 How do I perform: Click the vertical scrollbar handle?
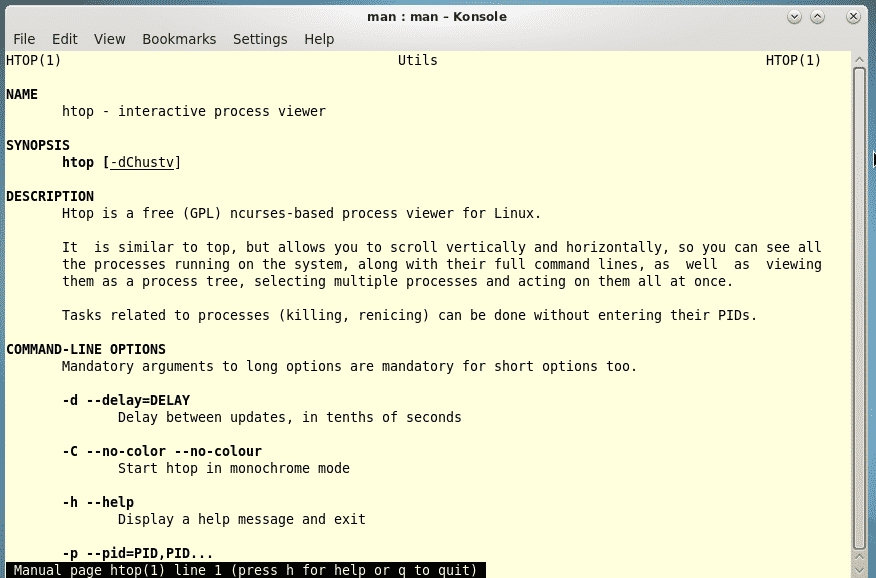pos(859,308)
